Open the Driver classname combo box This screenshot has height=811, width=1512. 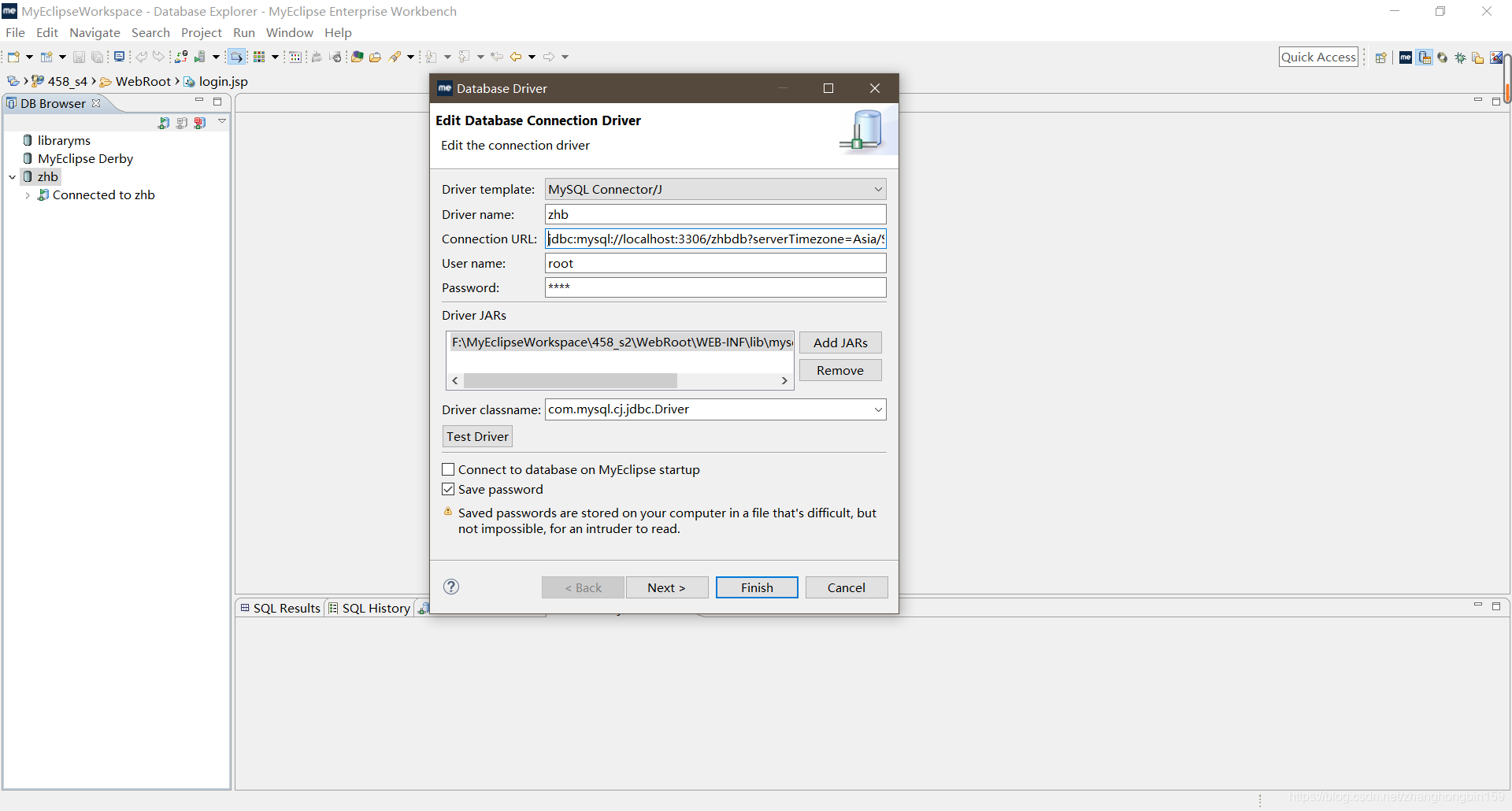[878, 409]
